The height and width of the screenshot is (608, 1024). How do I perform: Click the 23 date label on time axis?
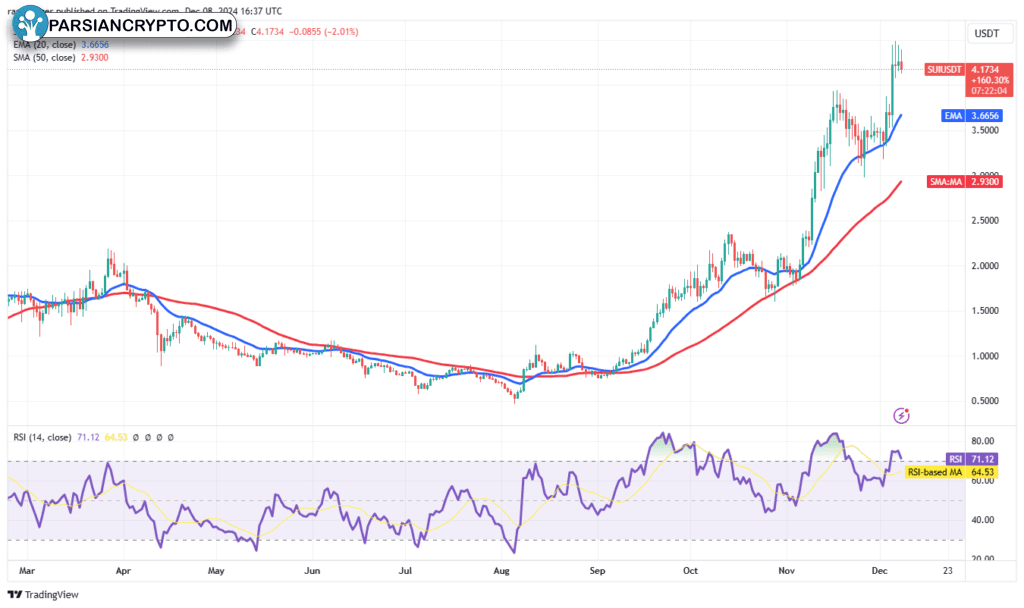(948, 570)
